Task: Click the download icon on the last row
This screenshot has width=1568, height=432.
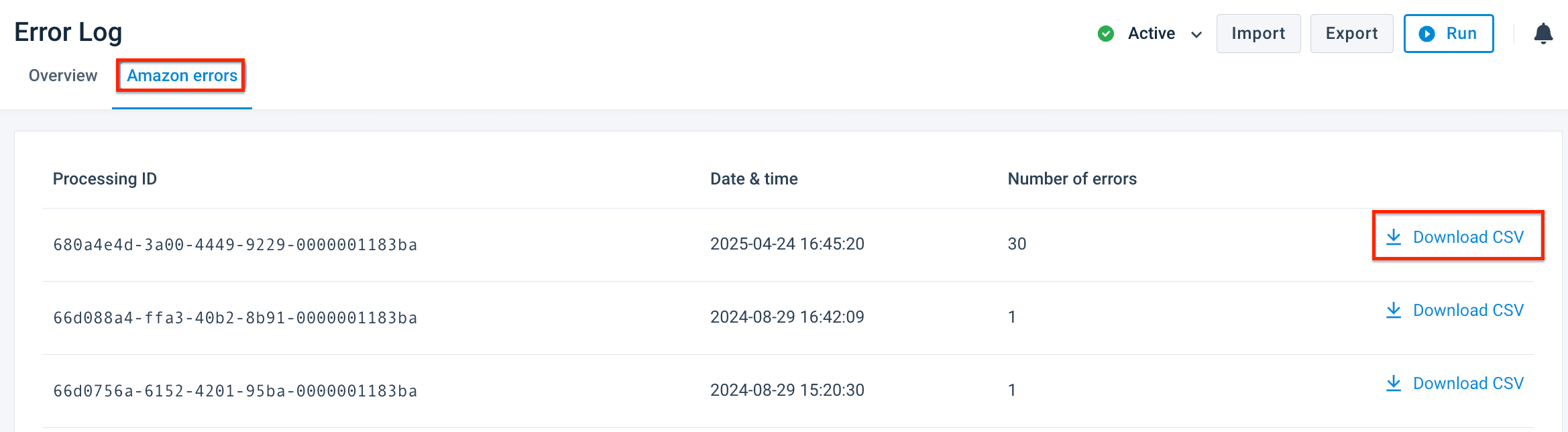Action: (x=1394, y=383)
